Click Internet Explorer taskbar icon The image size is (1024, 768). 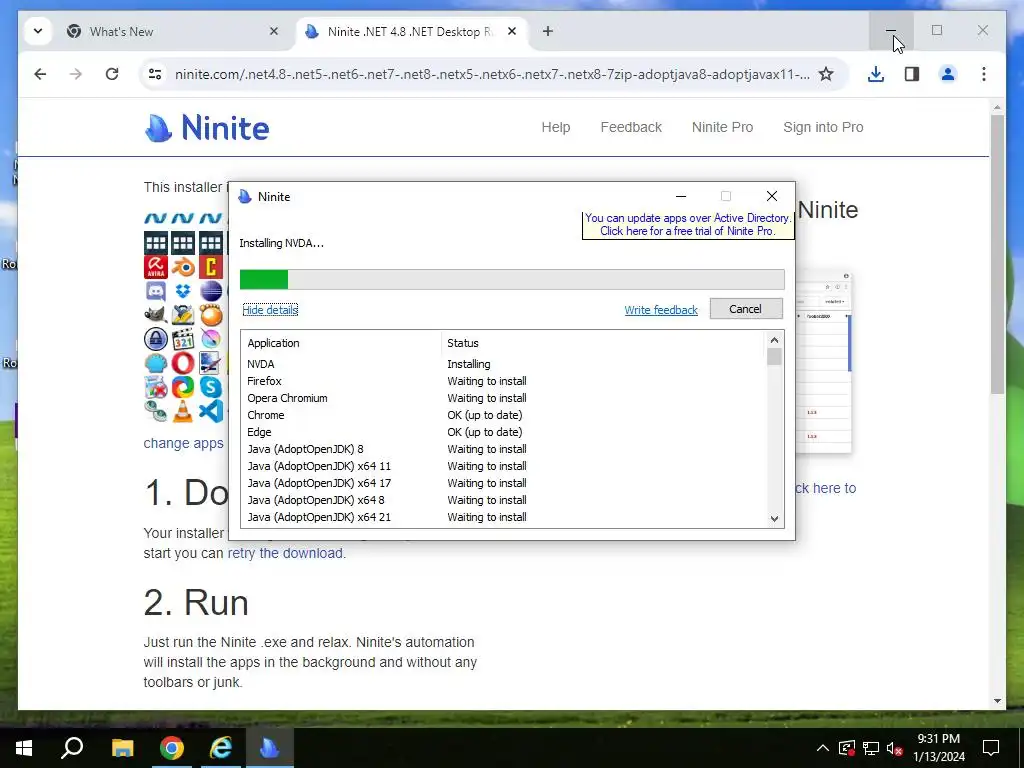[x=221, y=748]
